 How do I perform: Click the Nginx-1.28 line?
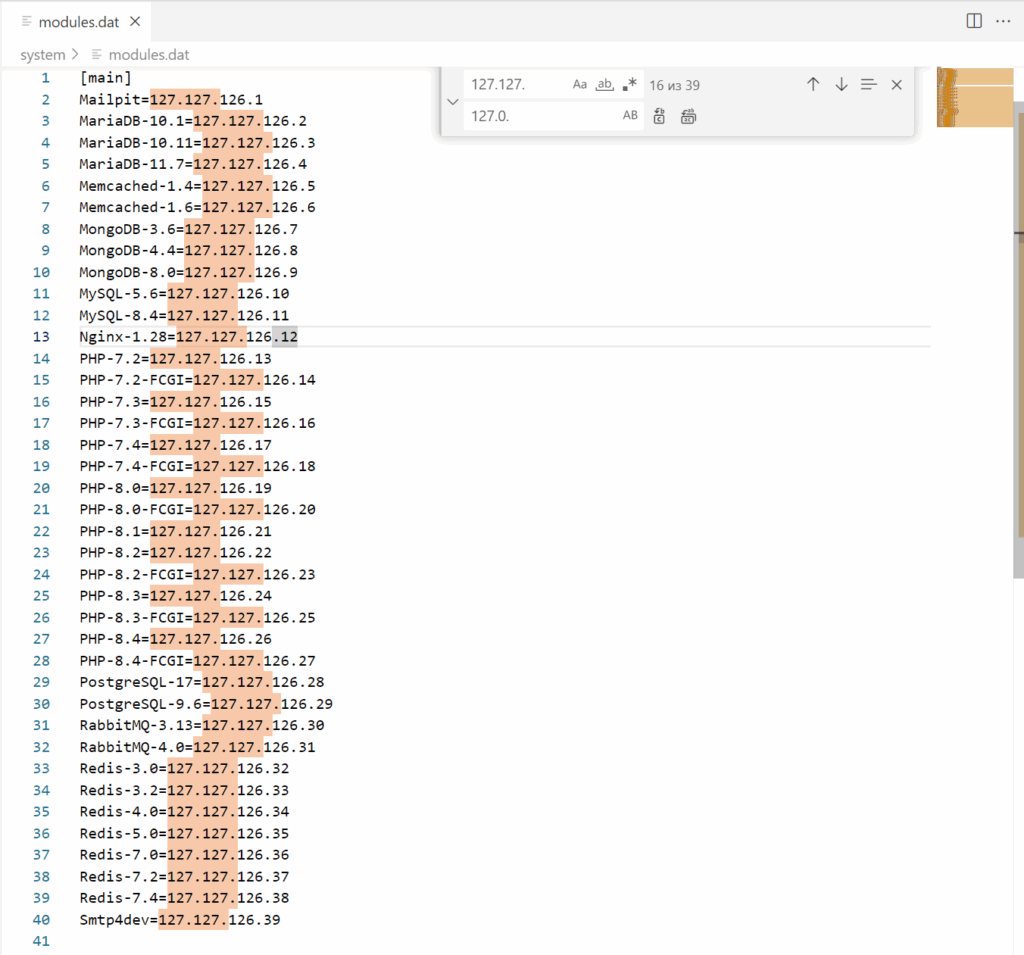pos(189,336)
